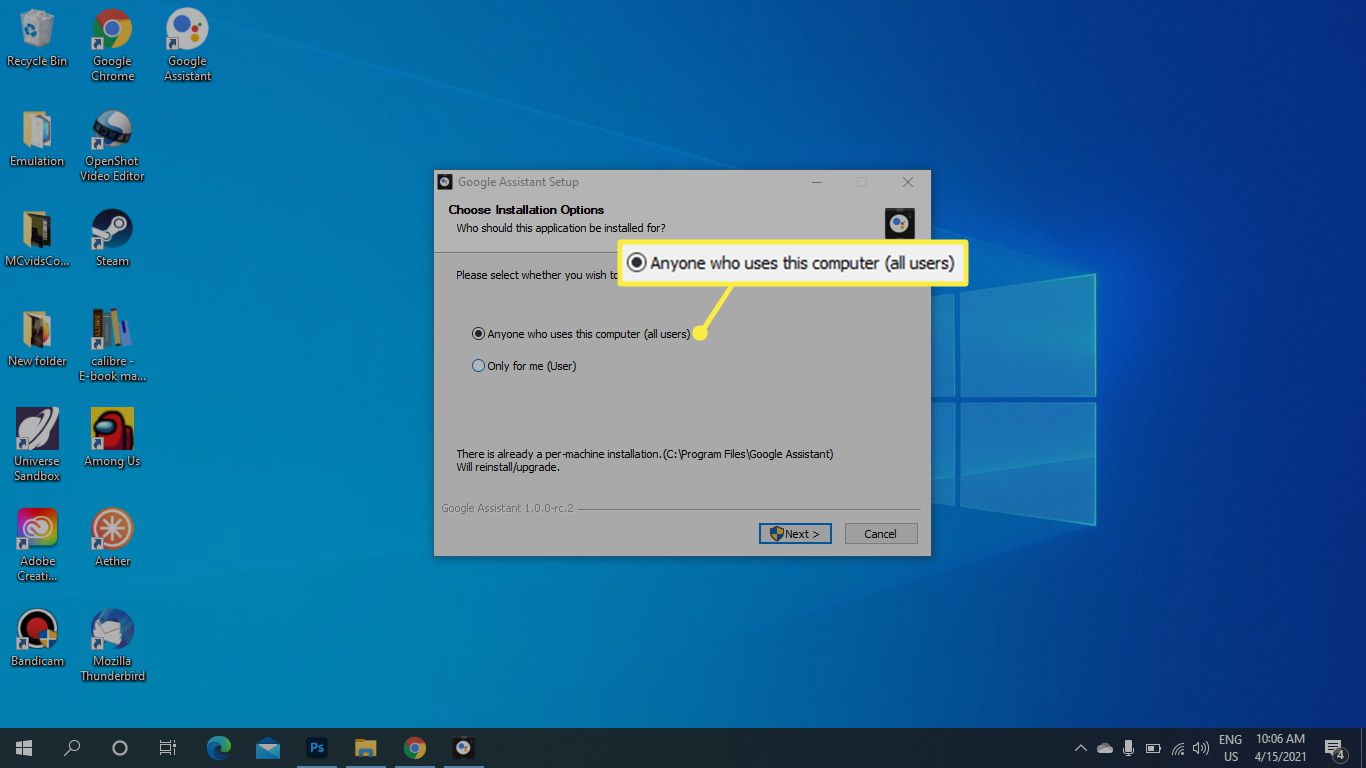
Task: Open the New folder desktop icon
Action: click(x=37, y=338)
